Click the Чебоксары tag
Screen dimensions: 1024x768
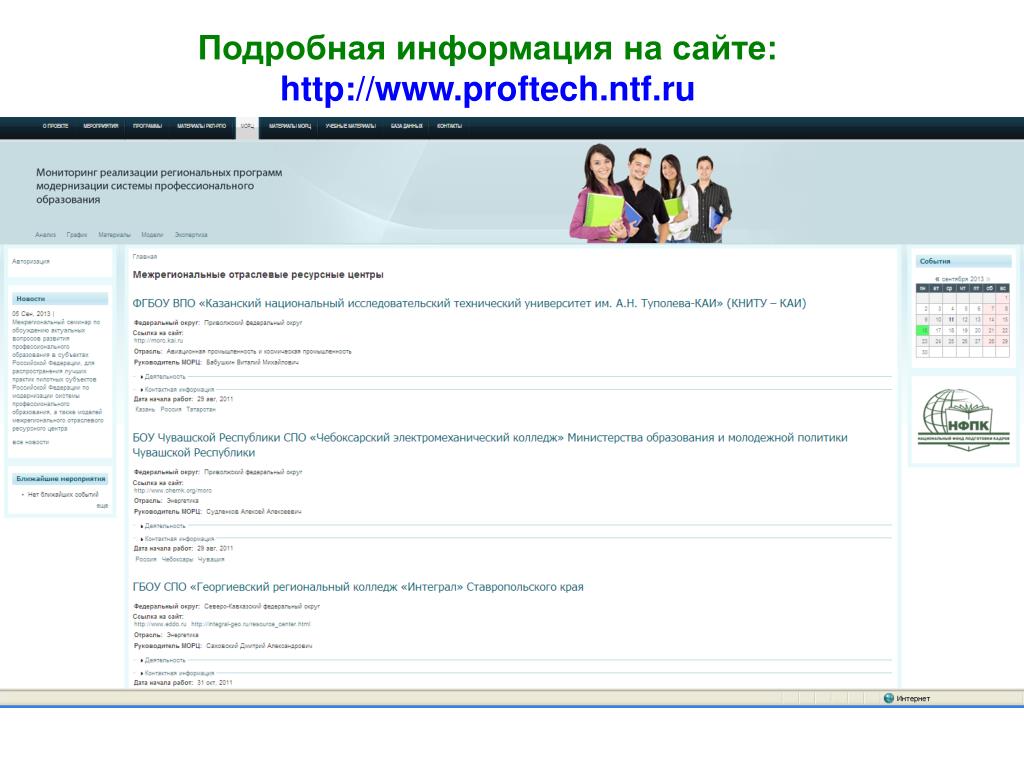coord(177,559)
